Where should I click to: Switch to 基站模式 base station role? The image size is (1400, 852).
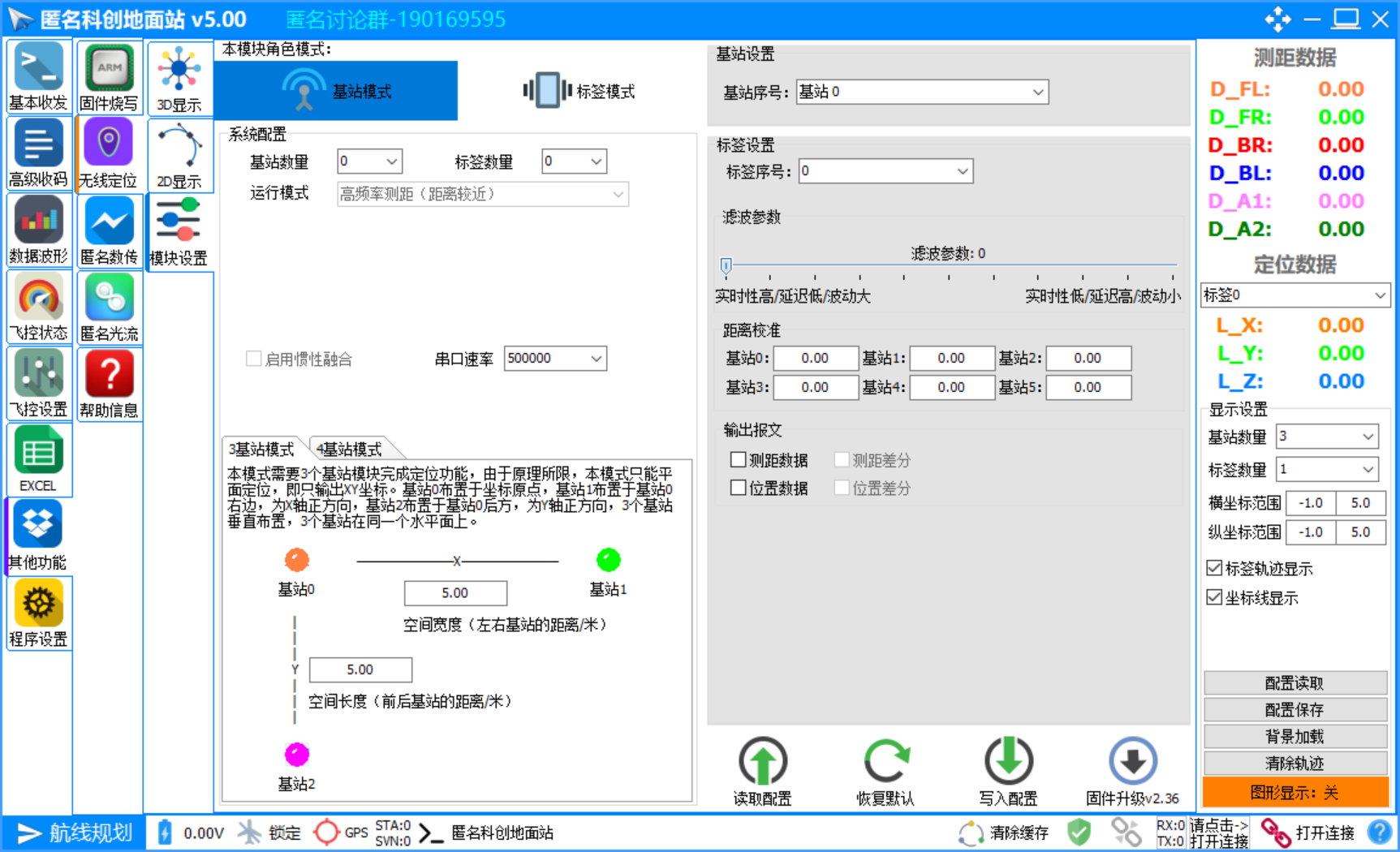pyautogui.click(x=336, y=91)
